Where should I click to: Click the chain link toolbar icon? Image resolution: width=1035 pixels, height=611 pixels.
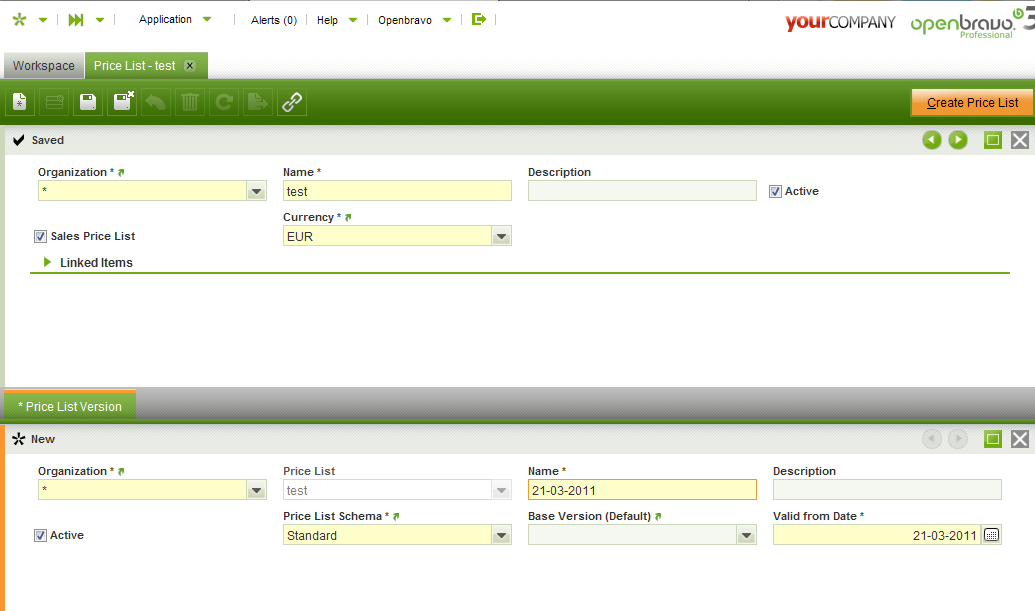pos(292,102)
